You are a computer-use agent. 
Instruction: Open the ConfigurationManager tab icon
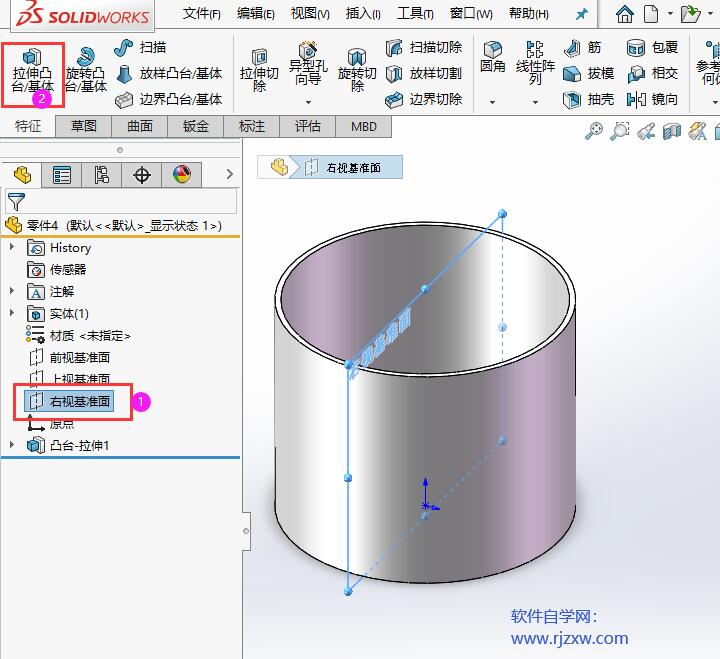coord(101,175)
